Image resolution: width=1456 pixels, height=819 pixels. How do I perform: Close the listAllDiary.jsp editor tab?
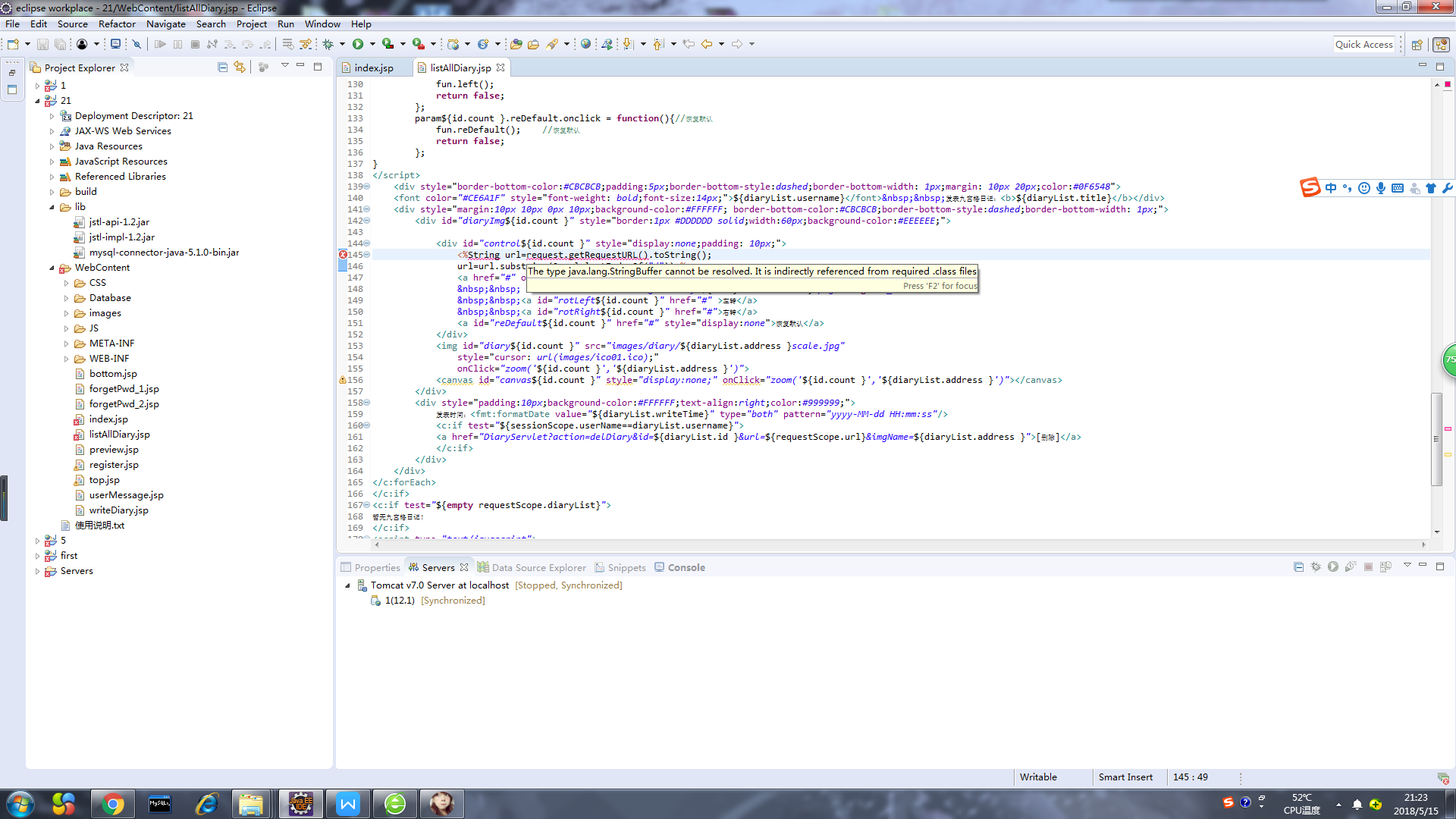coord(500,67)
